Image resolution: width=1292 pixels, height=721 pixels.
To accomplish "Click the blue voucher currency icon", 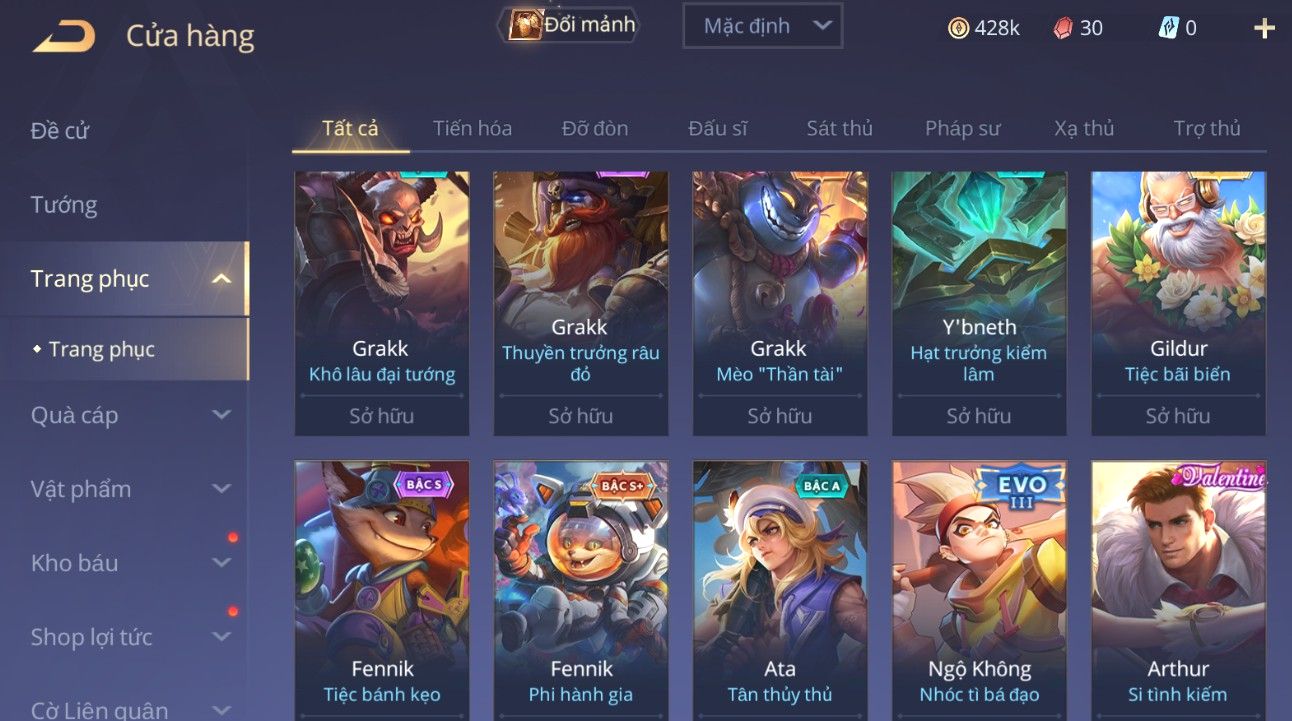I will [x=1168, y=28].
